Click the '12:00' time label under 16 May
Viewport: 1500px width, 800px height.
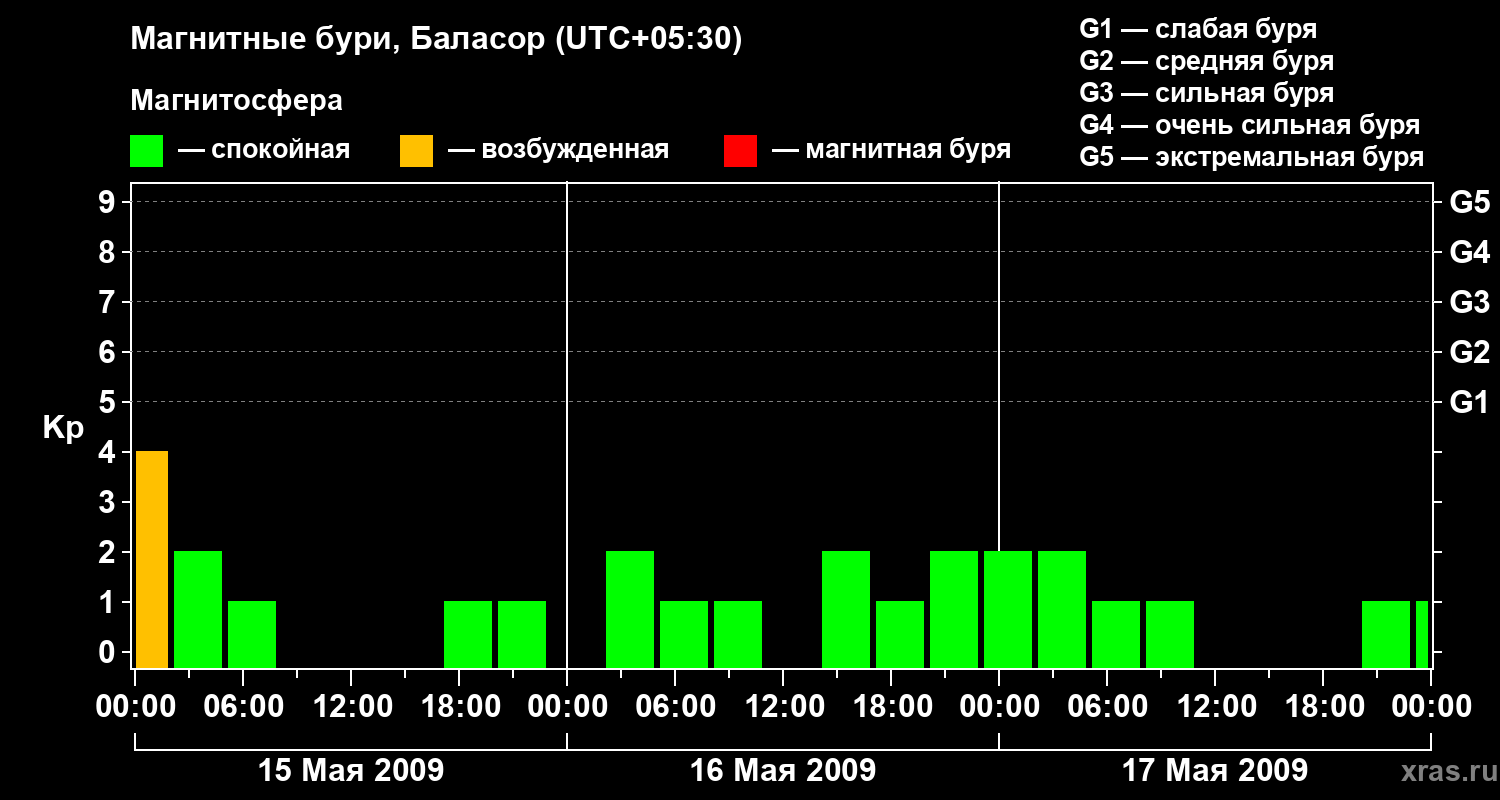tap(783, 707)
